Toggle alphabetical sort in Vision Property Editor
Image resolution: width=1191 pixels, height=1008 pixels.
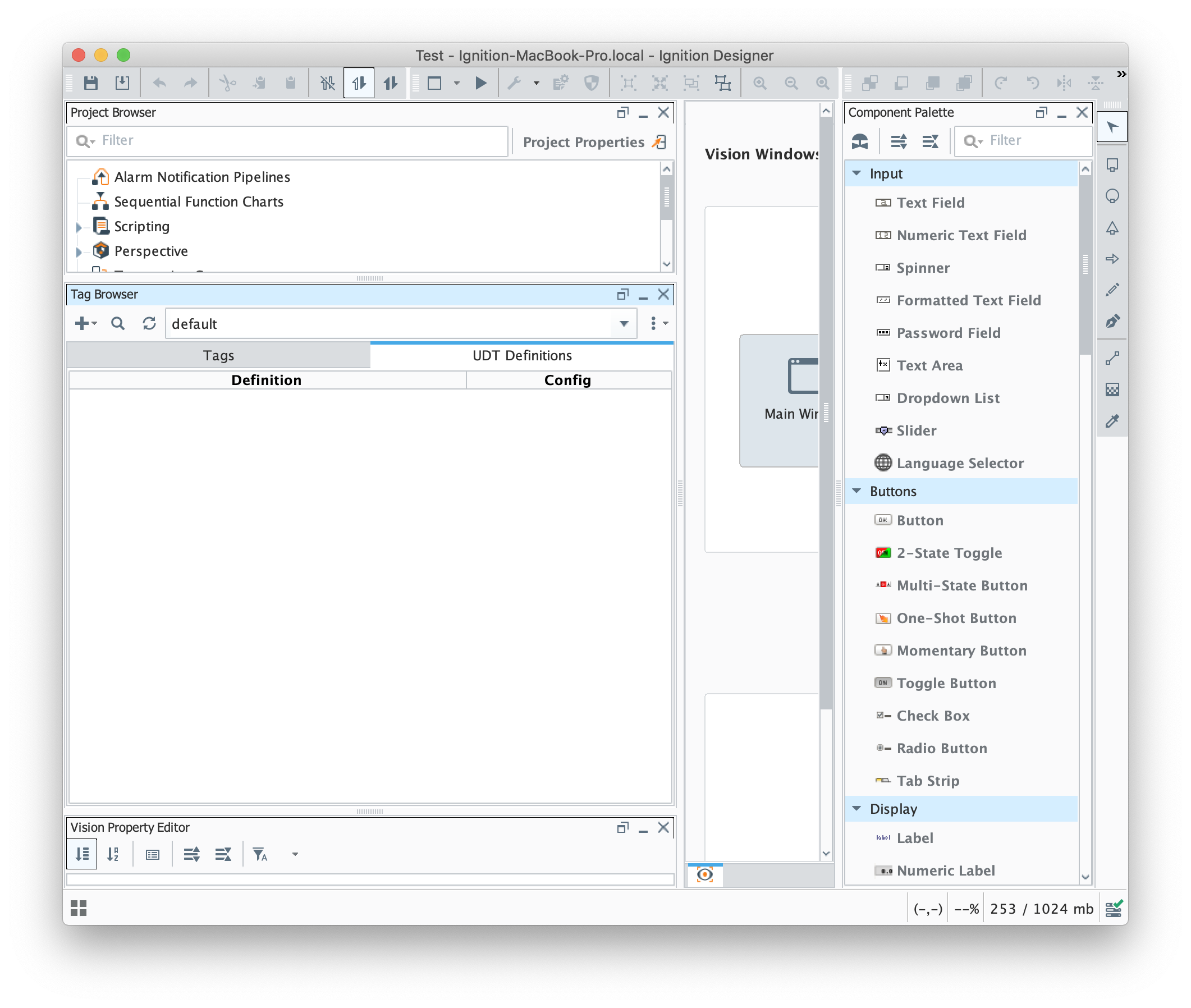(113, 854)
